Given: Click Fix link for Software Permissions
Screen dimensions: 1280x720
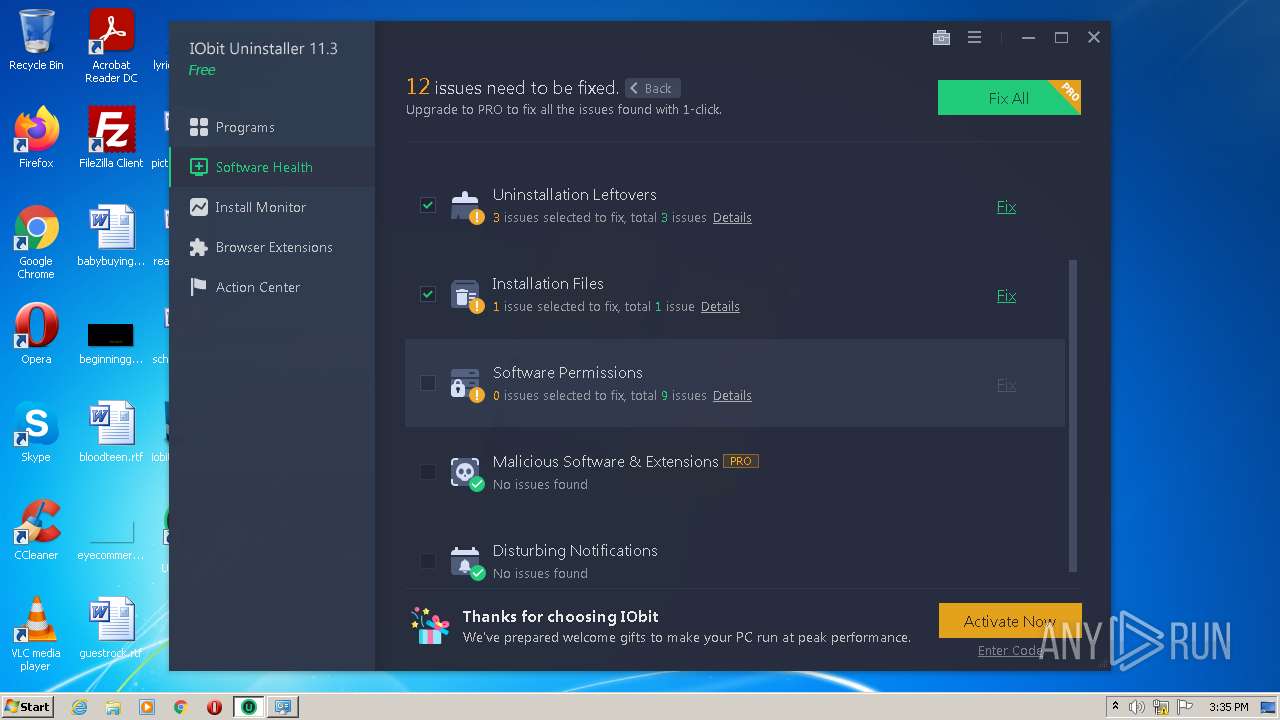Looking at the screenshot, I should tap(1006, 385).
